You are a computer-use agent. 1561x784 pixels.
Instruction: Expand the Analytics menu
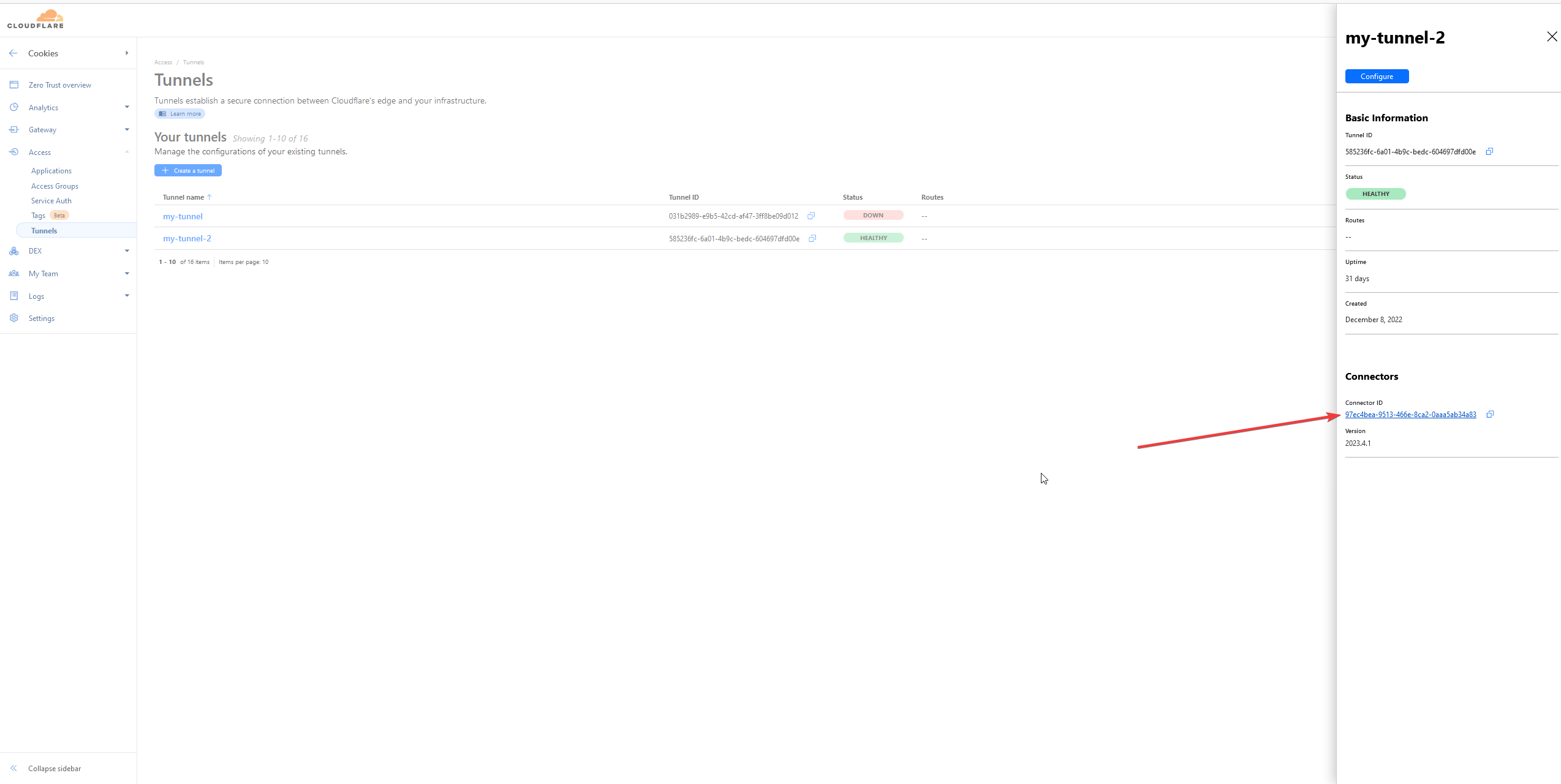[x=127, y=107]
